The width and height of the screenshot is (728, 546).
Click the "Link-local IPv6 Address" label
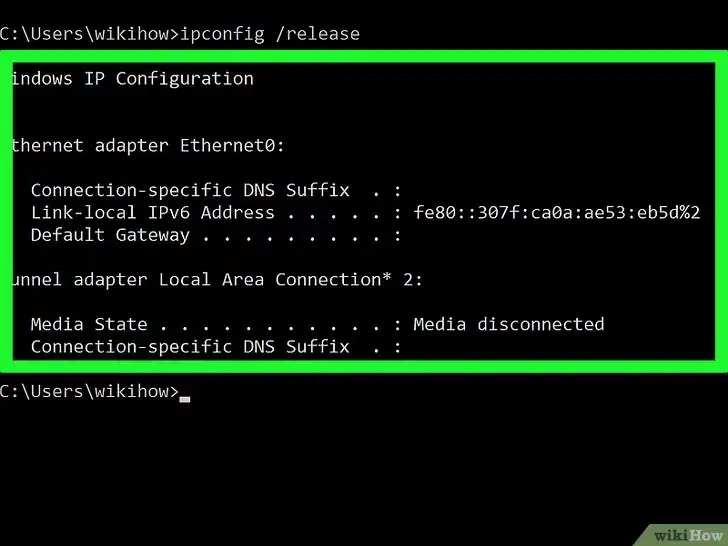tap(152, 212)
